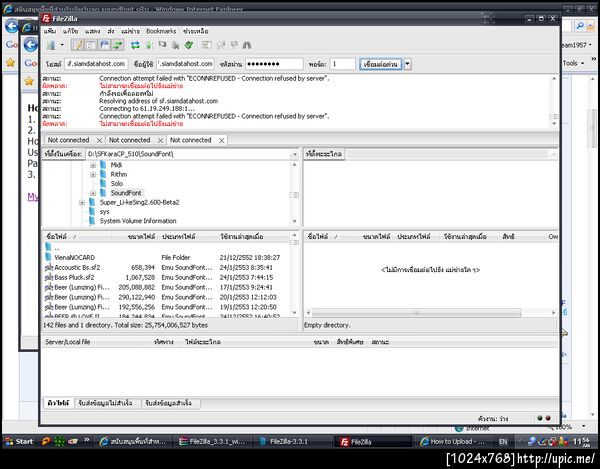600x469 pixels.
Task: Open the Site Manager dropdown arrow
Action: tap(62, 45)
